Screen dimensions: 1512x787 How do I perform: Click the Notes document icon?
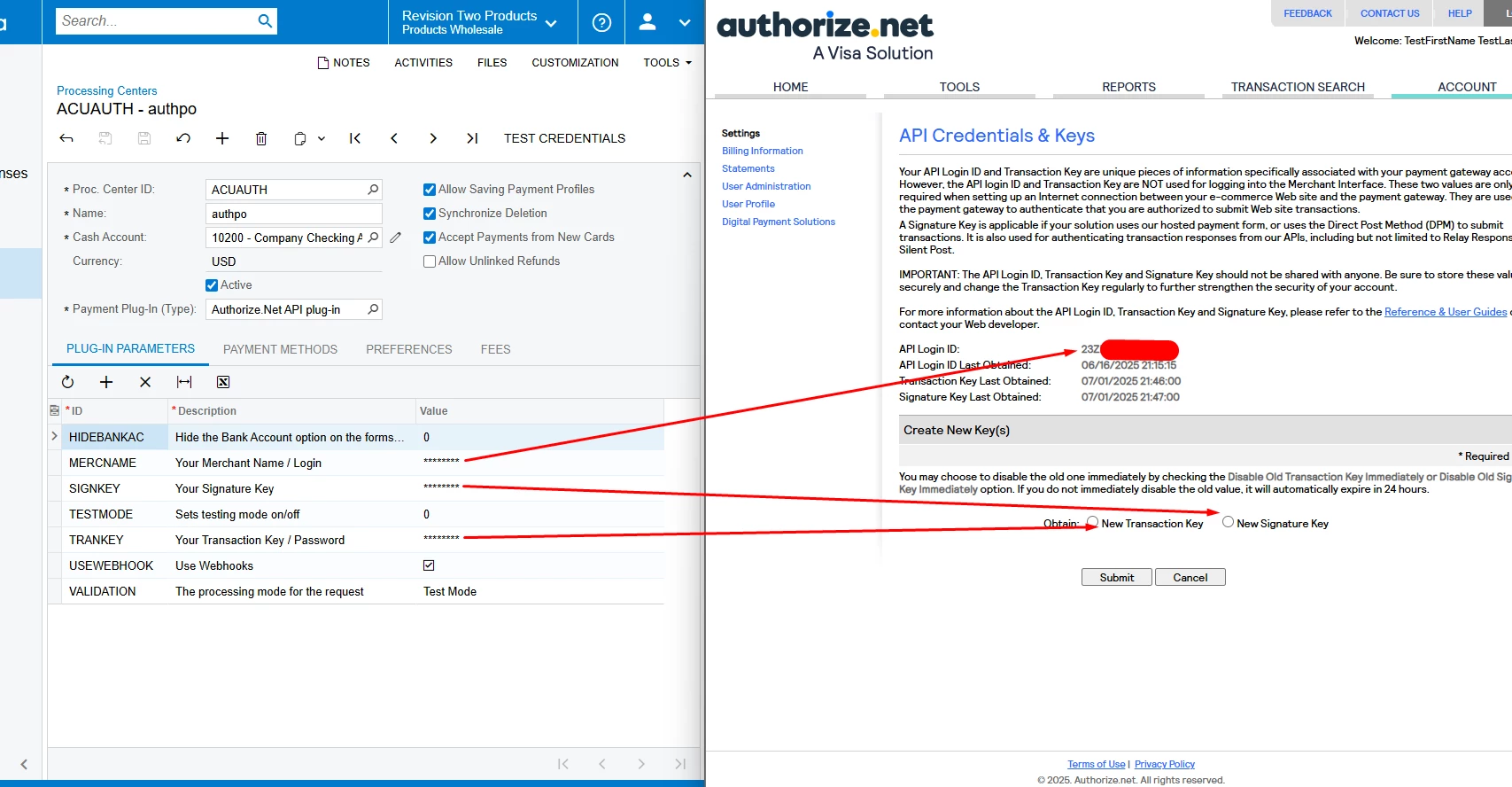[x=323, y=63]
